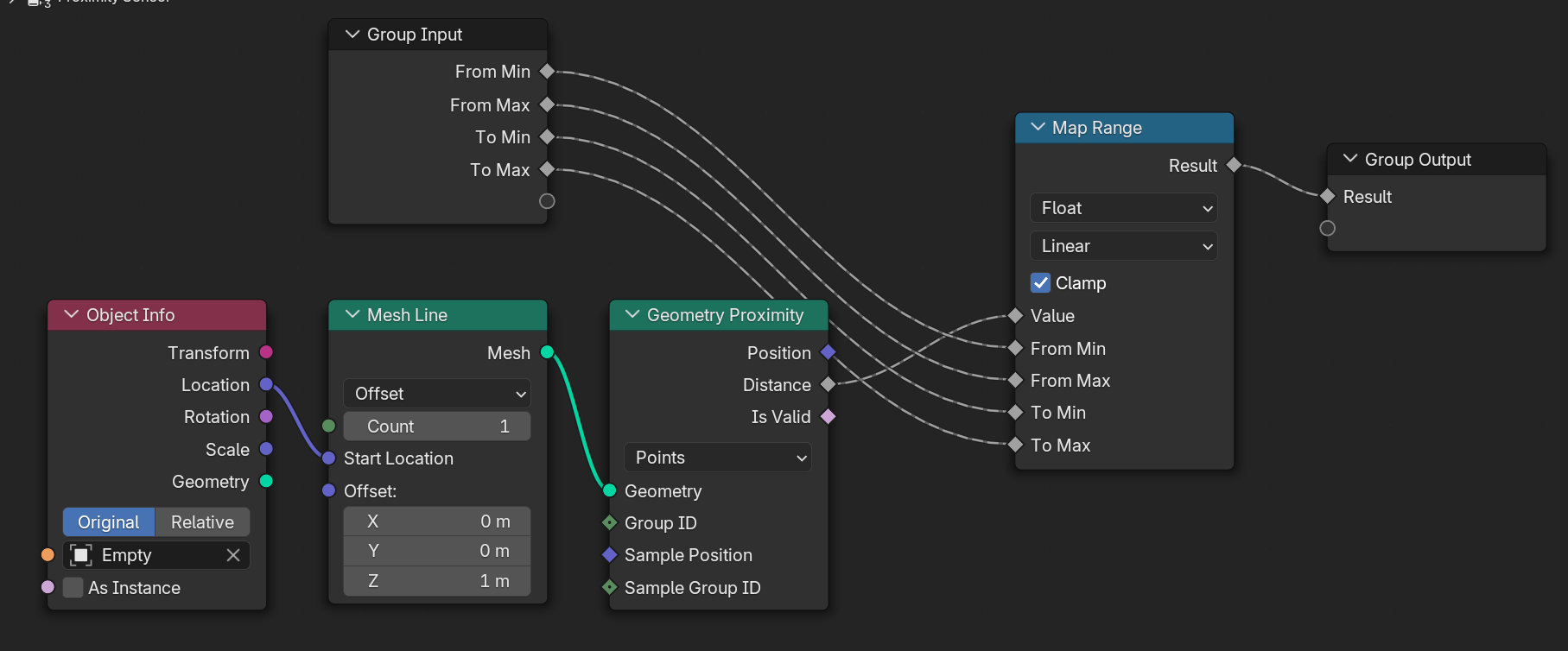Viewport: 1568px width, 651px height.
Task: Open the Offset mode dropdown
Action: click(437, 394)
